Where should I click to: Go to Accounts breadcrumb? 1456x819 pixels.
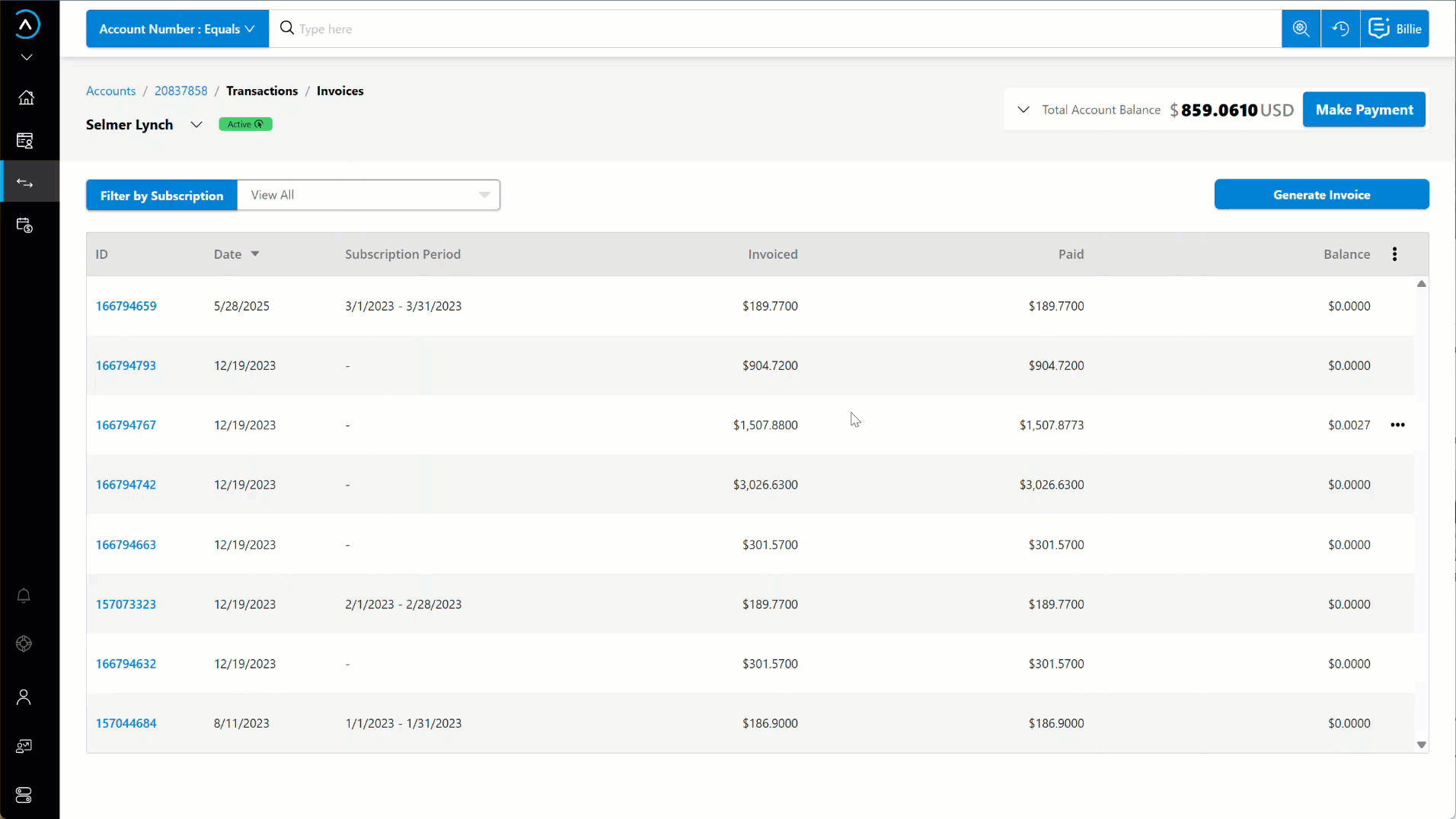click(110, 91)
